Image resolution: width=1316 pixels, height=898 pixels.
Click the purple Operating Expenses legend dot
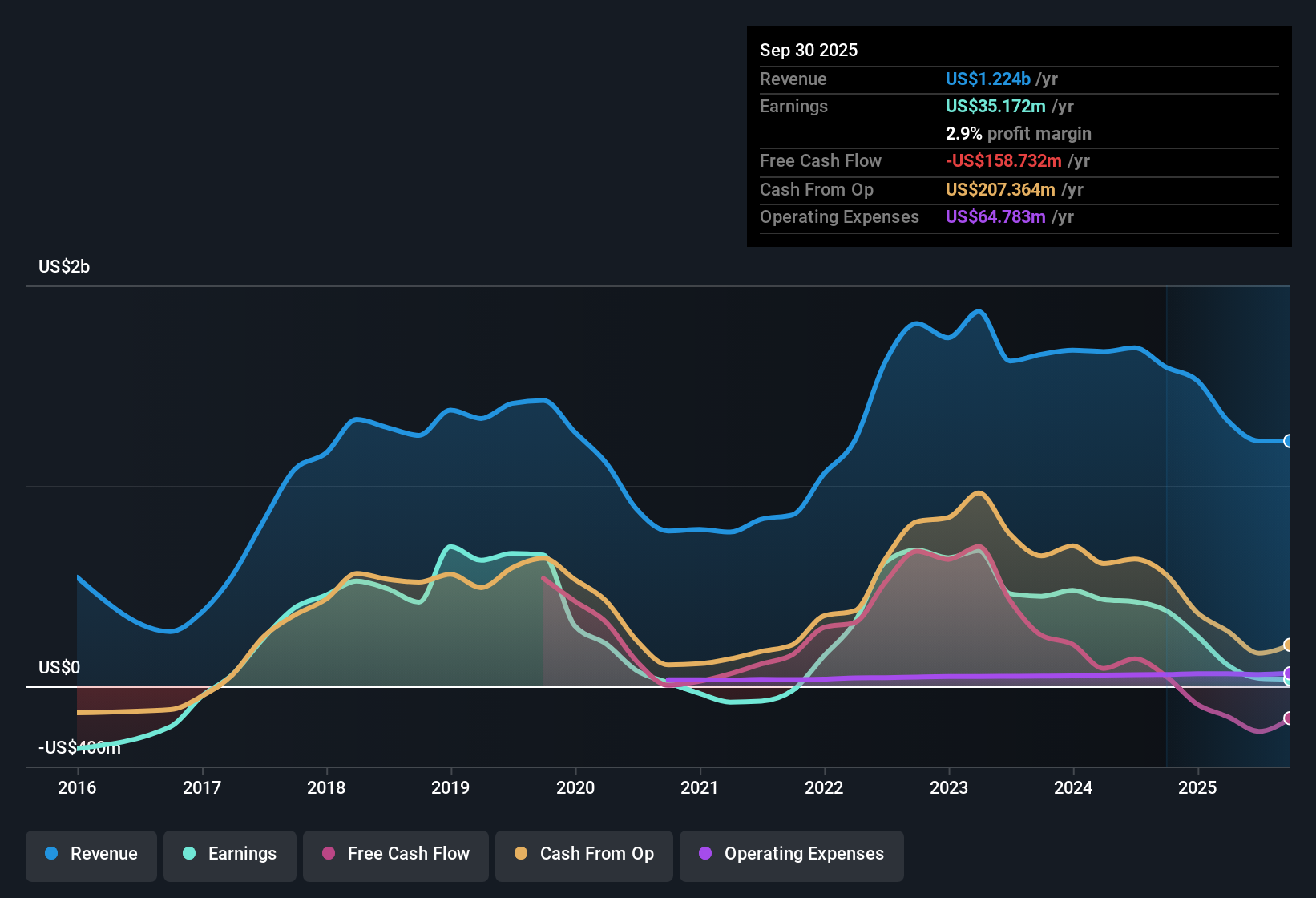coord(704,854)
